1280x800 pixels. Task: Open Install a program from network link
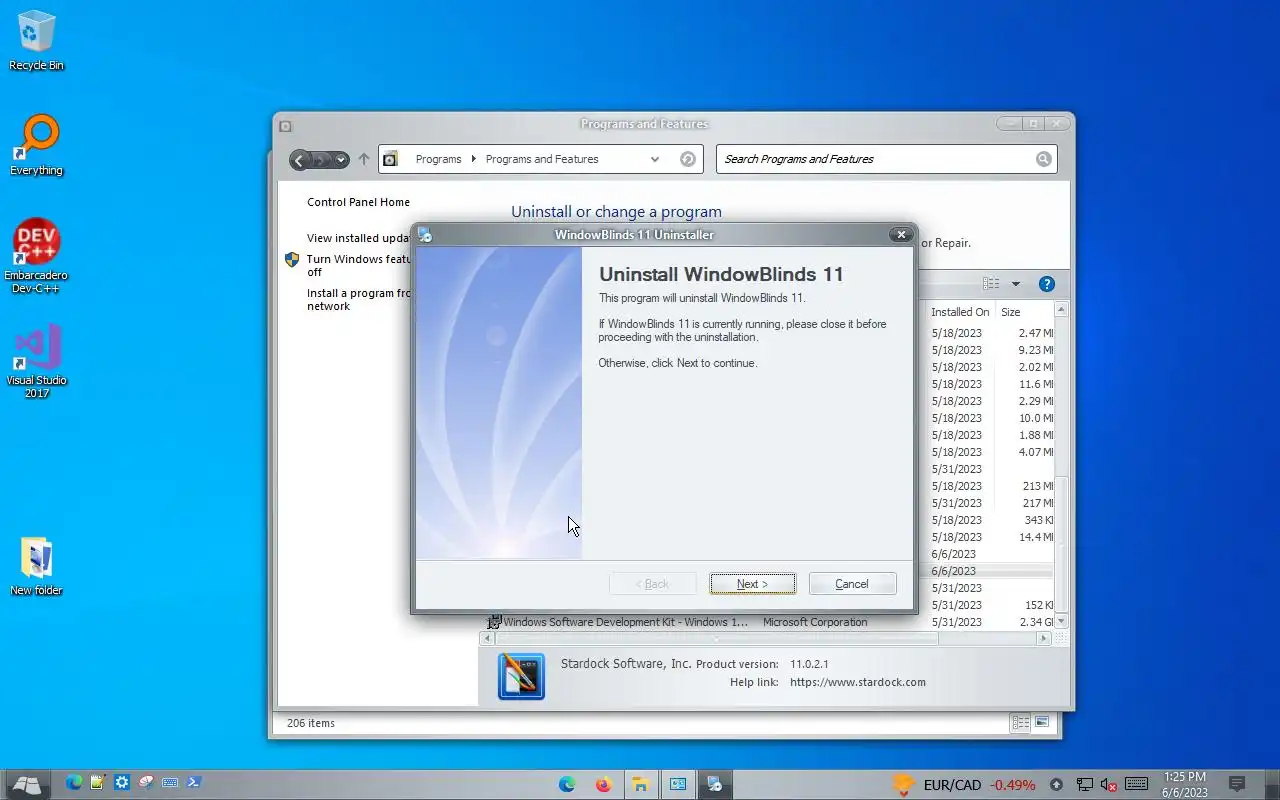pos(360,300)
